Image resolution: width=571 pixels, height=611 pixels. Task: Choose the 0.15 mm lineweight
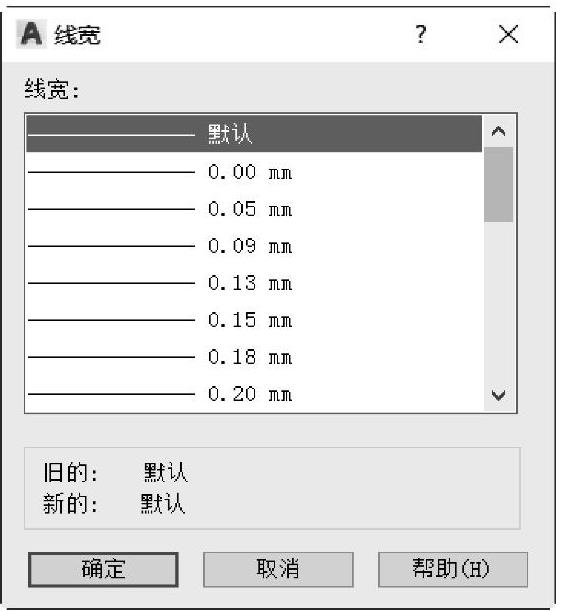click(254, 320)
